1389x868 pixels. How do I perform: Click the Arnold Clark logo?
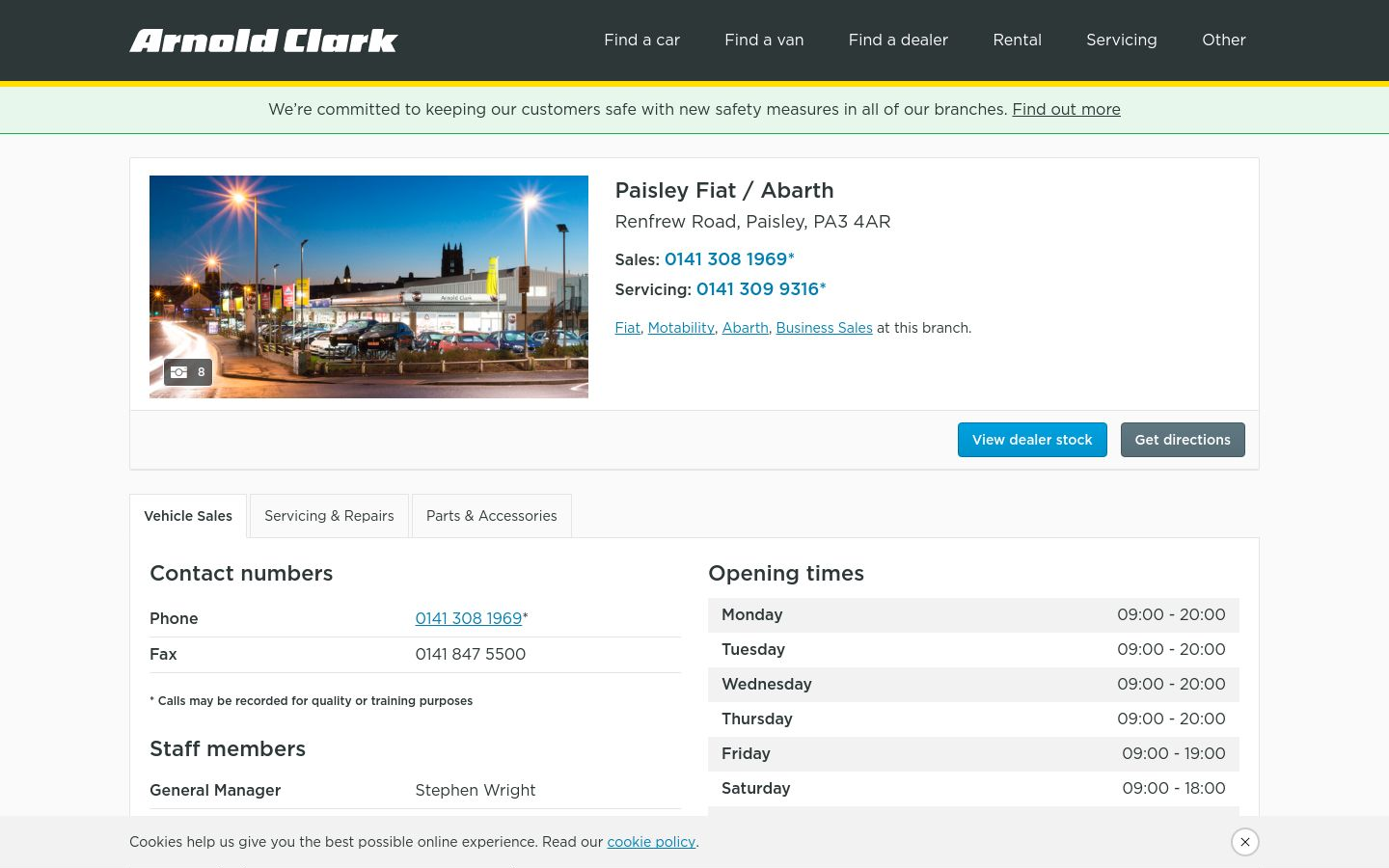(263, 41)
